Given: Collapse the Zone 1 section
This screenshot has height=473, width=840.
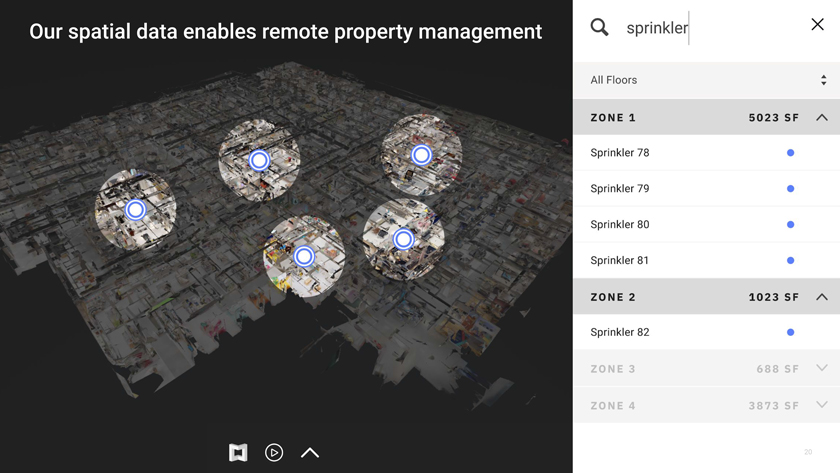Looking at the screenshot, I should pyautogui.click(x=821, y=118).
